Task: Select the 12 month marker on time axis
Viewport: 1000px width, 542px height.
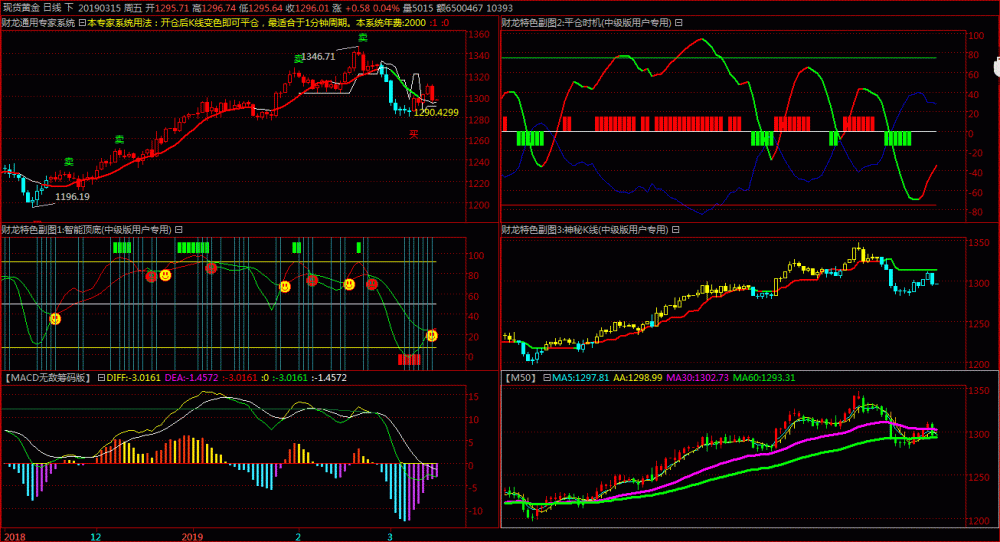Action: pyautogui.click(x=96, y=536)
